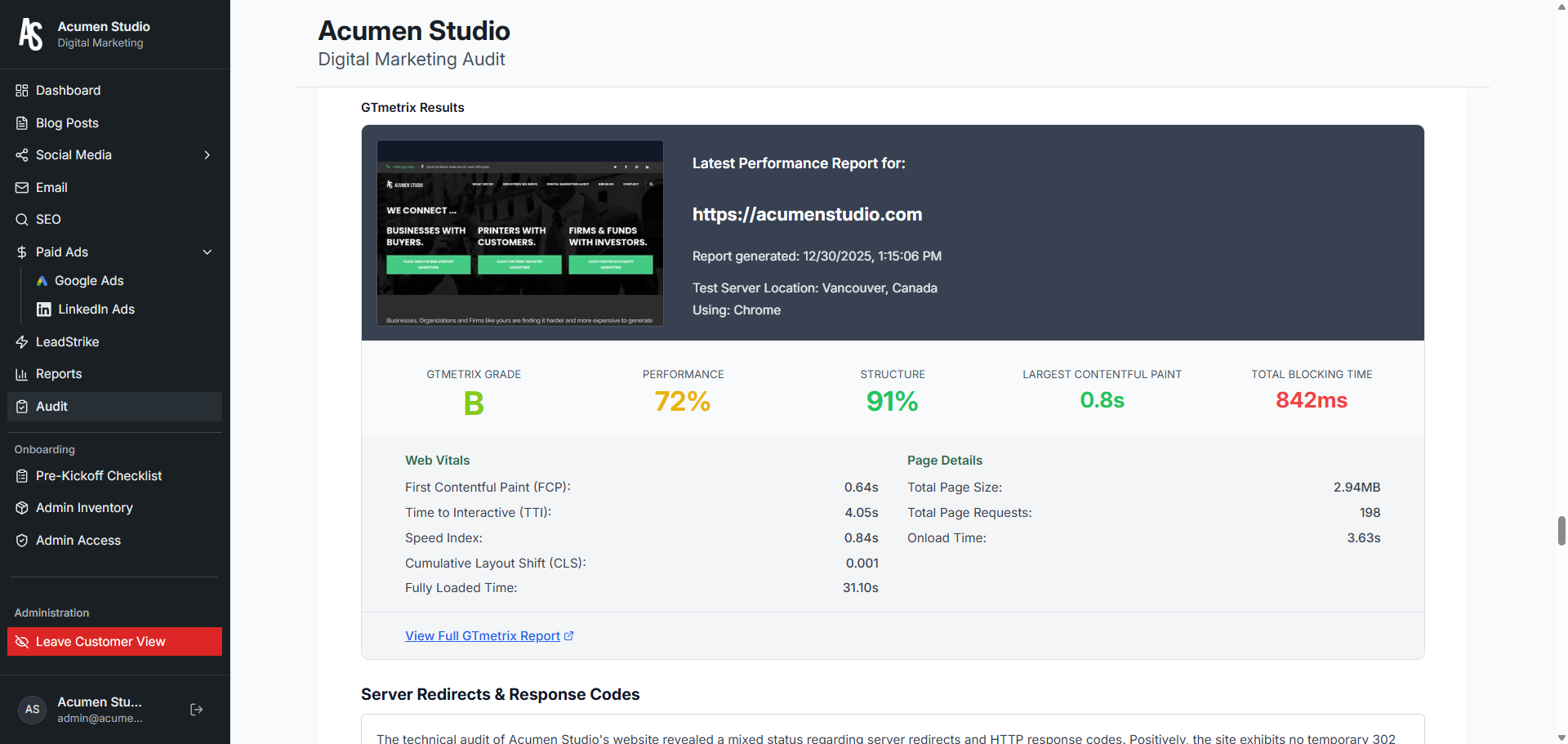
Task: Click the Audit clipboard icon
Action: pos(22,407)
